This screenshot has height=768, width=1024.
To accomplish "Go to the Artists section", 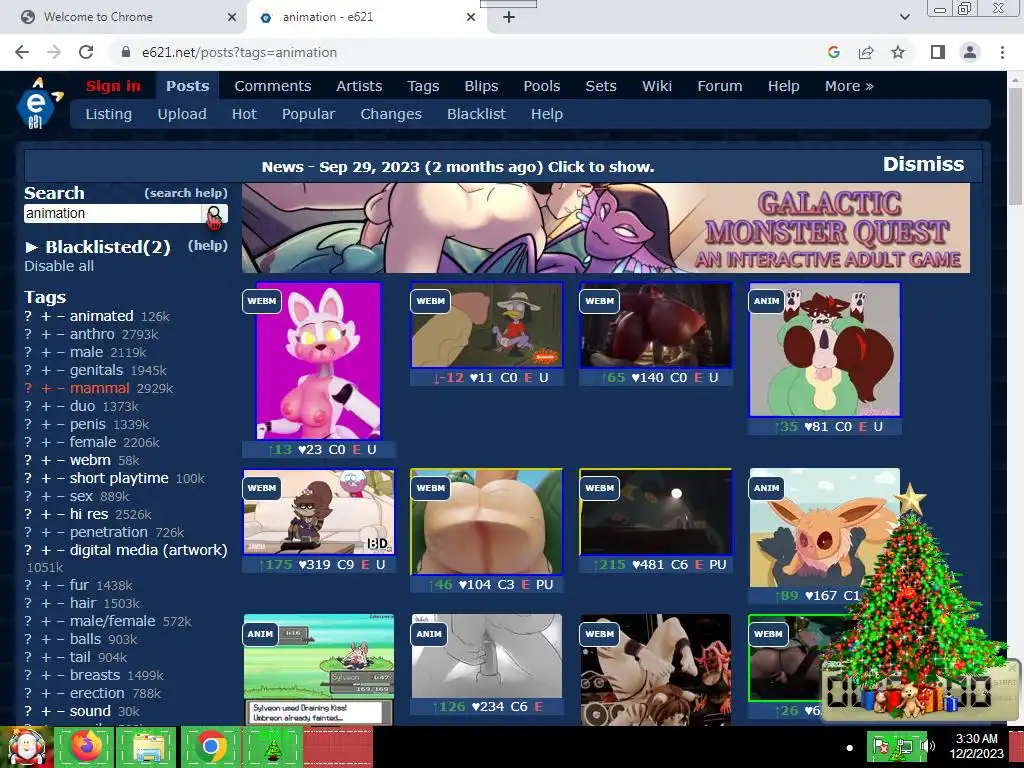I will click(359, 86).
